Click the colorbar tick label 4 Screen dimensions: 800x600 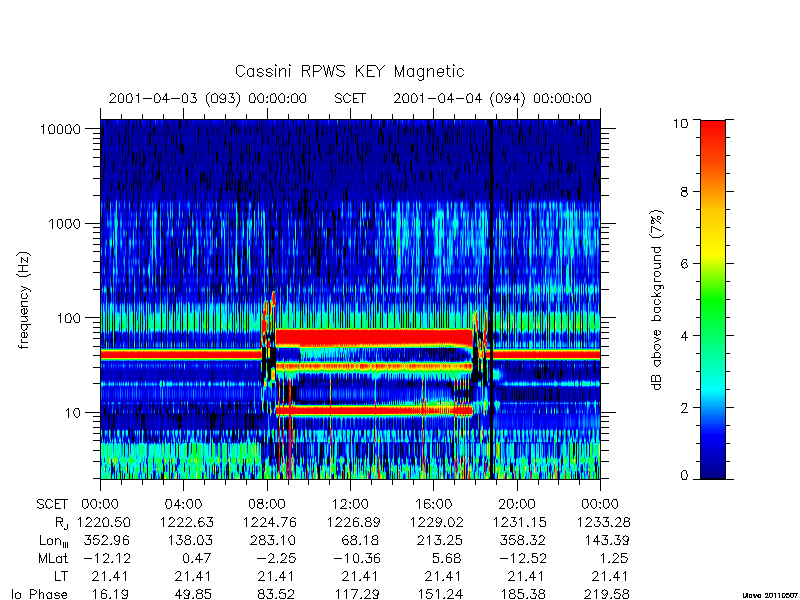click(x=684, y=336)
